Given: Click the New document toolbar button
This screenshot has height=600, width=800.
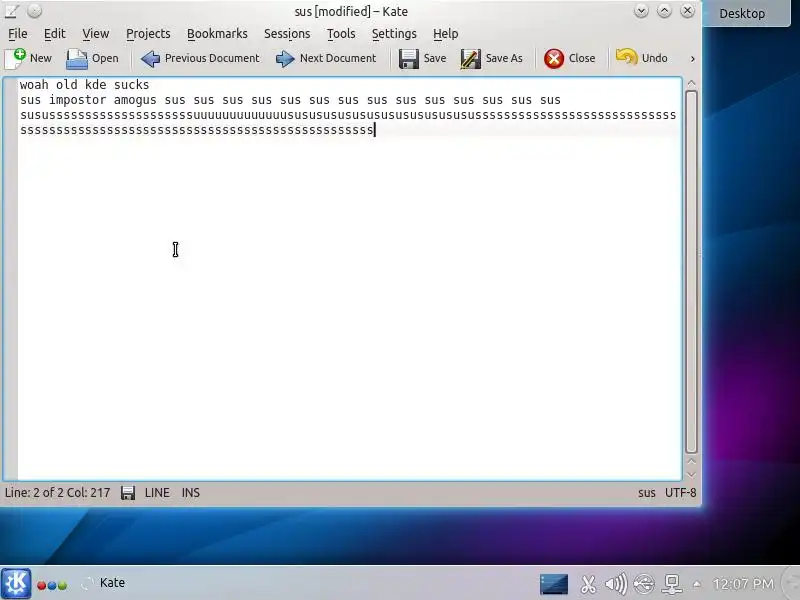Looking at the screenshot, I should point(28,58).
